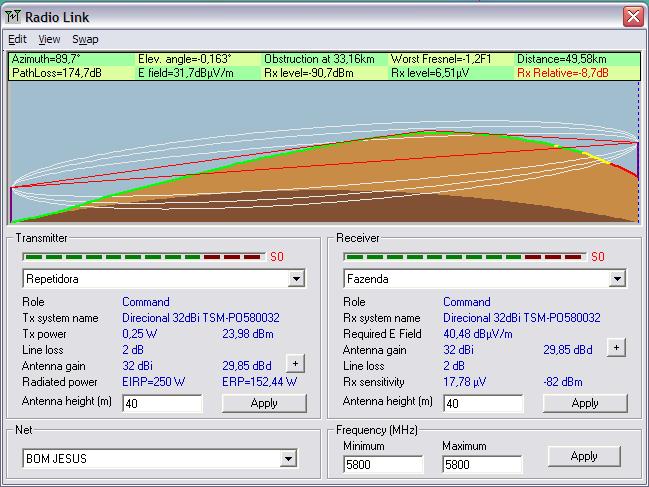
Task: Close the Radio Link window
Action: pos(632,17)
